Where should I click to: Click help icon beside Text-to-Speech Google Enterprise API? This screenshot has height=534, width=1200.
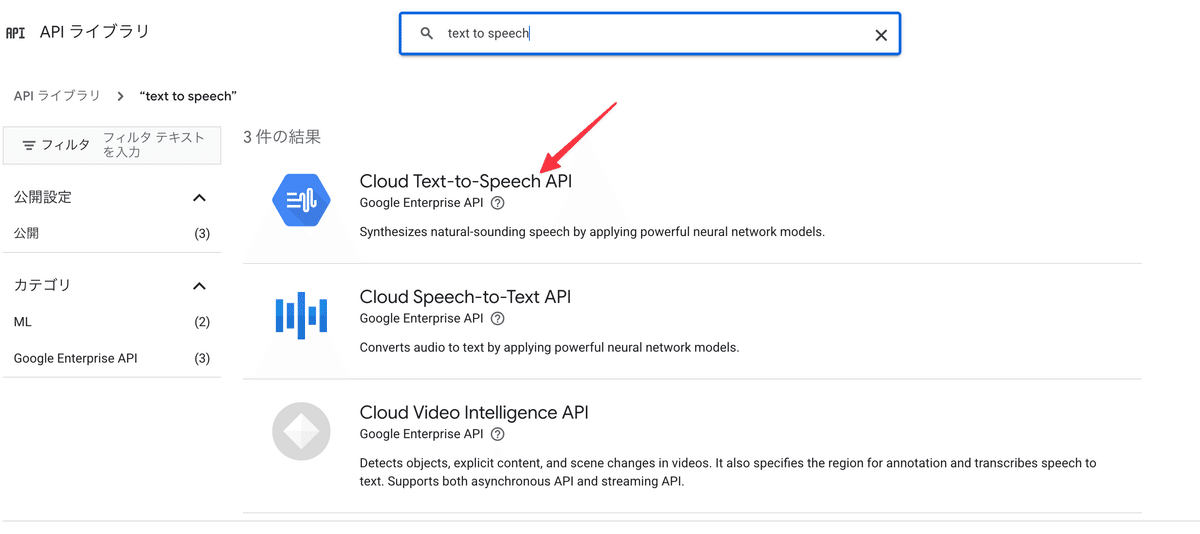click(498, 203)
